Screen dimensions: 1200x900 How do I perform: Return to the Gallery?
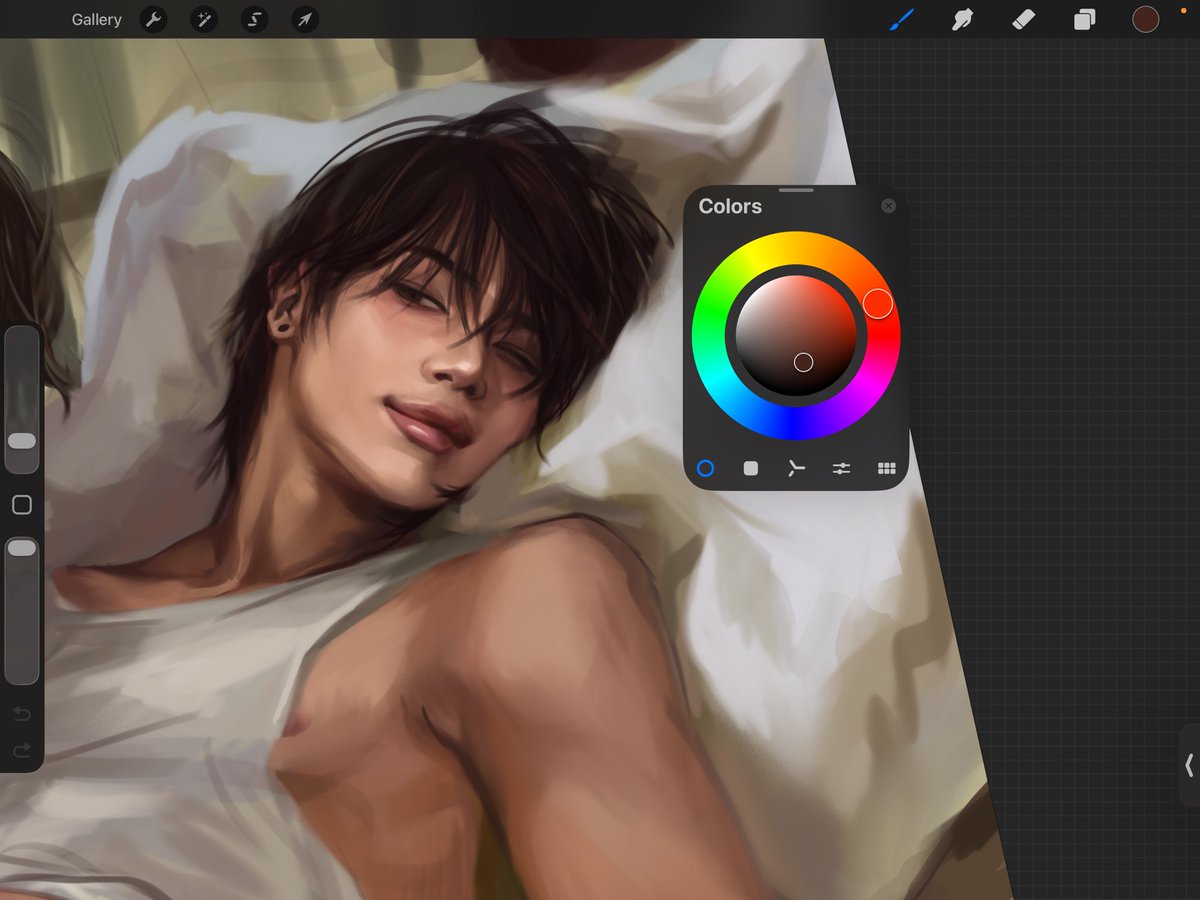[96, 19]
